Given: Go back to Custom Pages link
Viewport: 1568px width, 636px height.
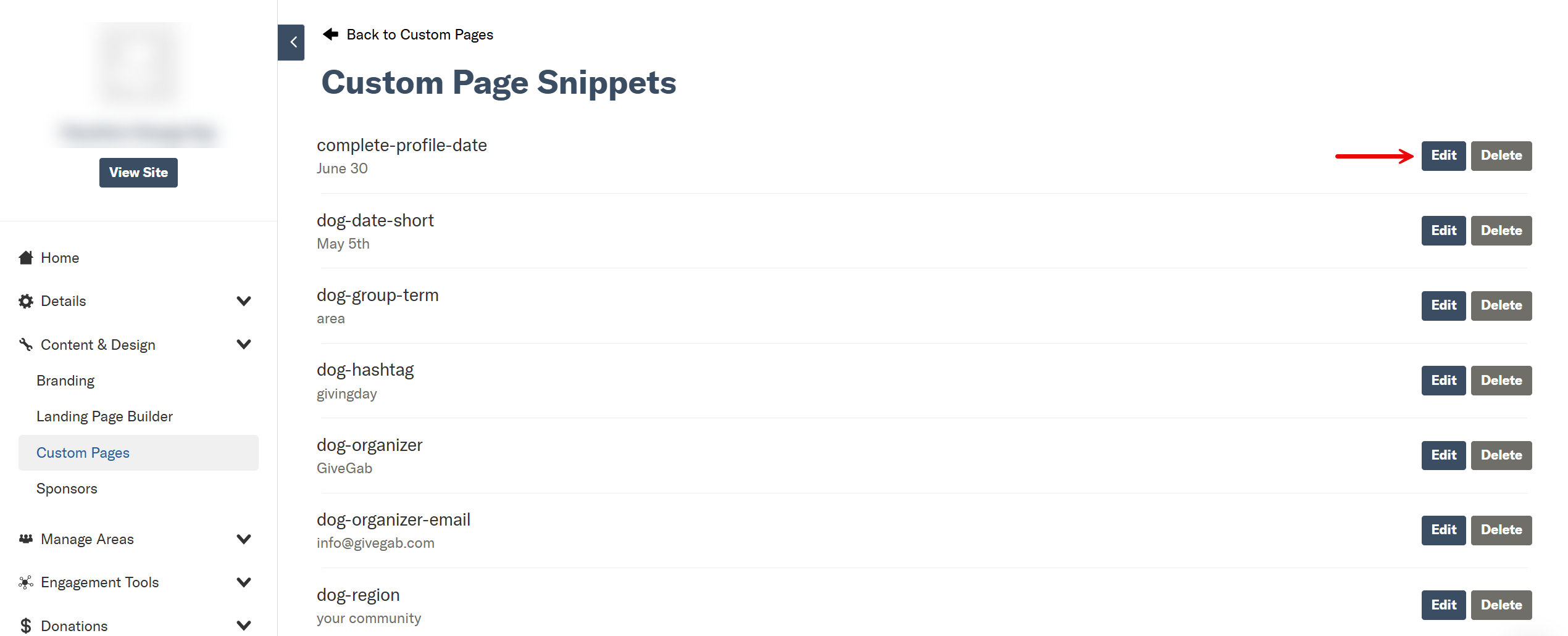Looking at the screenshot, I should click(420, 35).
